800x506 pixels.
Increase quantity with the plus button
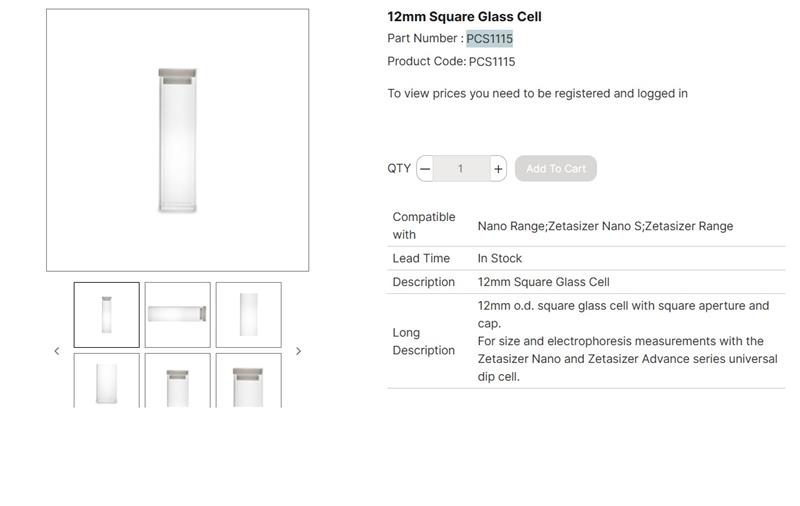tap(498, 169)
